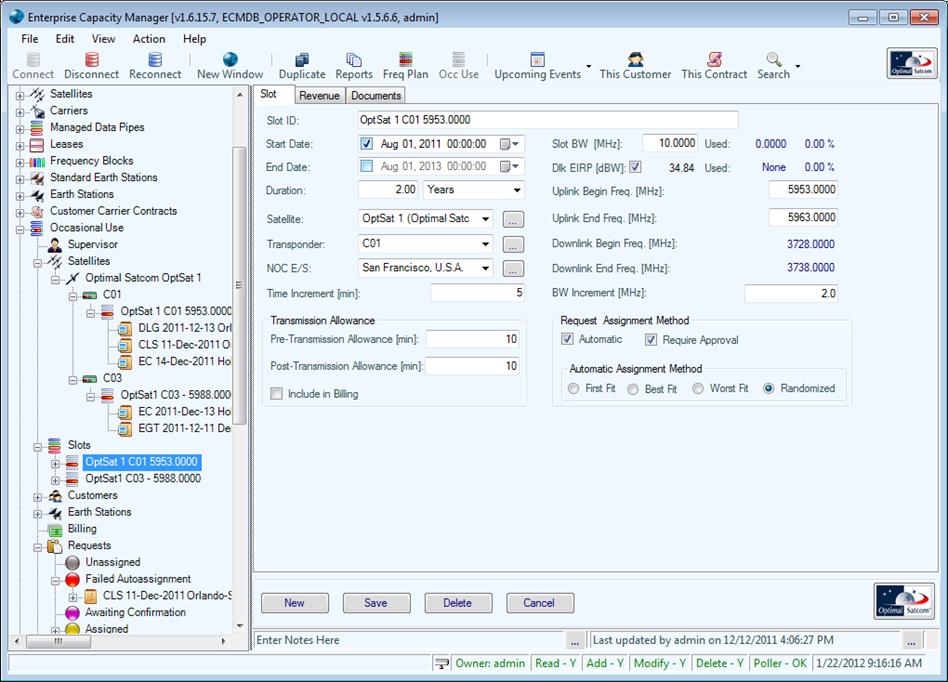The height and width of the screenshot is (682, 948).
Task: Toggle the Dlk EIRP checkbox
Action: tap(635, 167)
